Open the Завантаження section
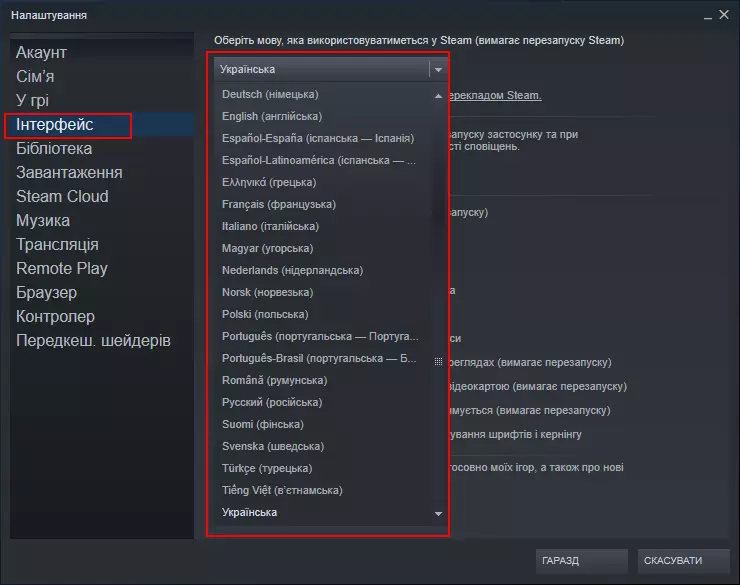740x585 pixels. 69,173
